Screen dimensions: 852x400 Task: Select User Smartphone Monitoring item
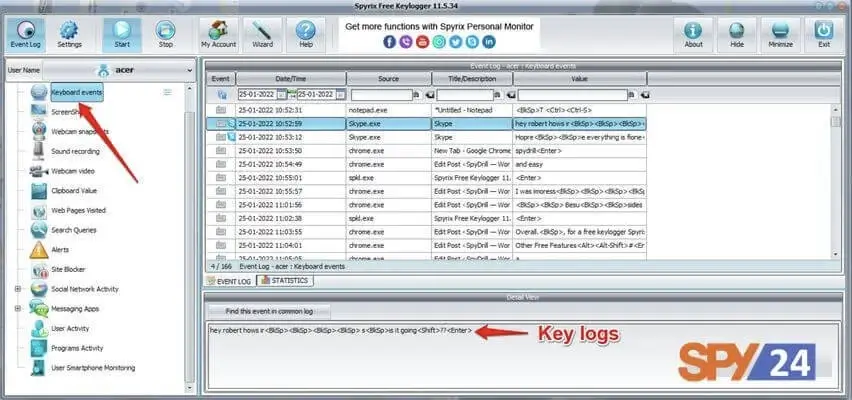[93, 367]
